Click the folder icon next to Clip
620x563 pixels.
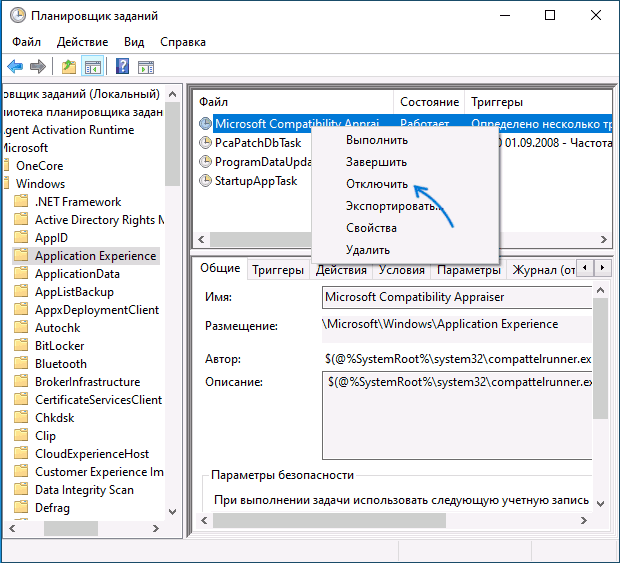click(x=21, y=435)
